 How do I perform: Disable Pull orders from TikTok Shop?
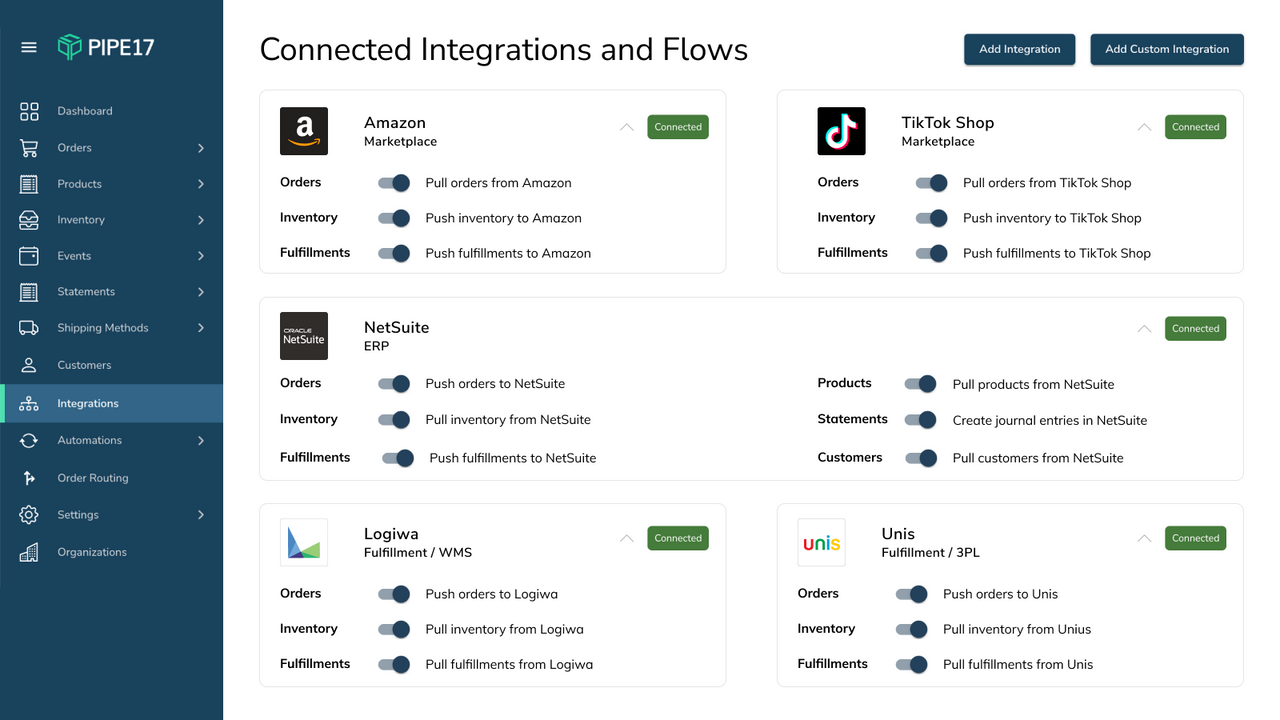pyautogui.click(x=932, y=183)
